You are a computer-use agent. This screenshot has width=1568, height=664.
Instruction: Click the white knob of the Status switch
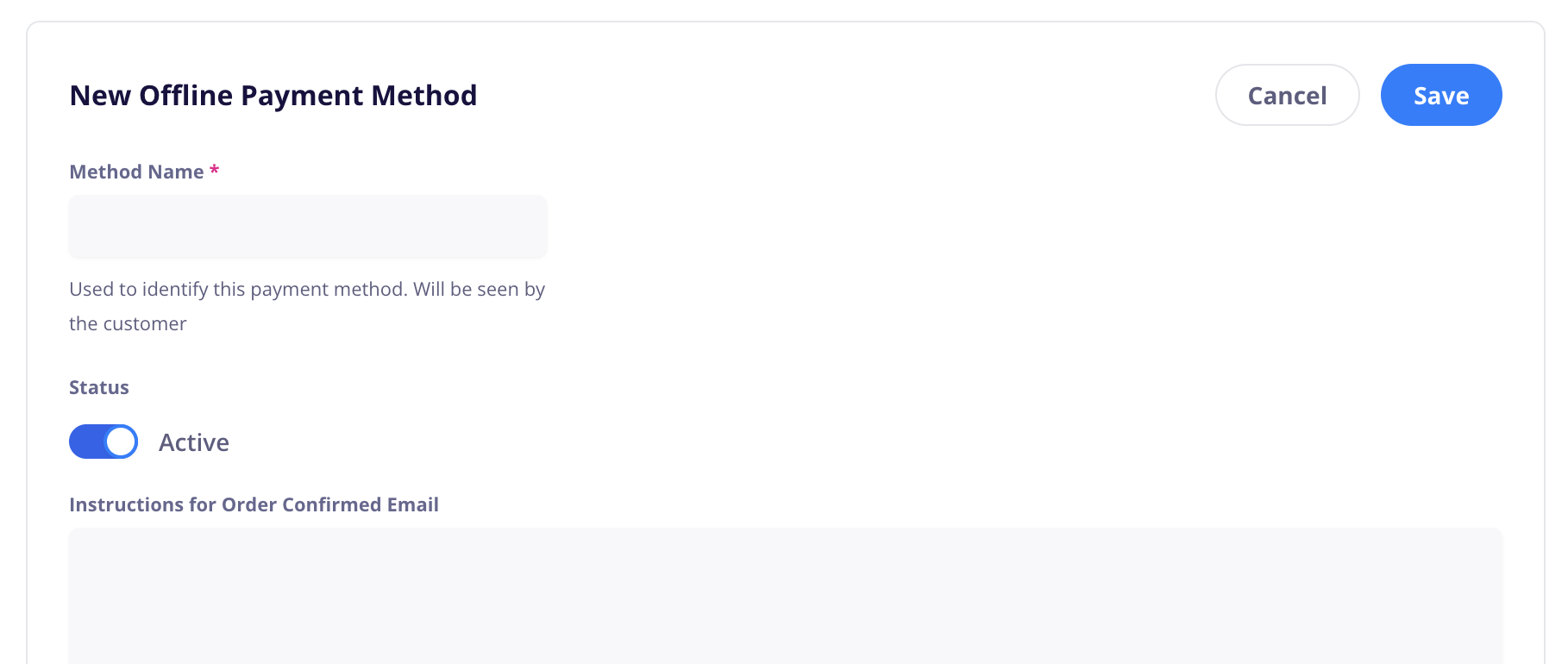[x=121, y=442]
